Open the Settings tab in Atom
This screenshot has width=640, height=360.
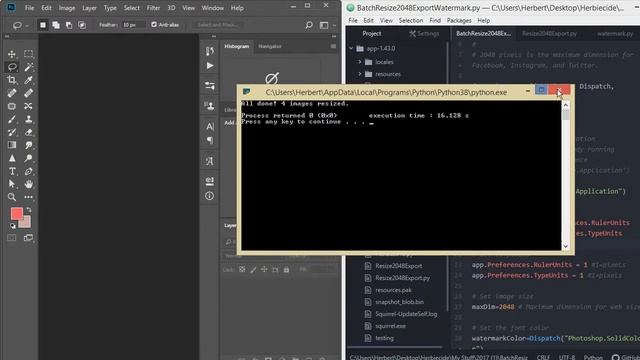pyautogui.click(x=424, y=33)
